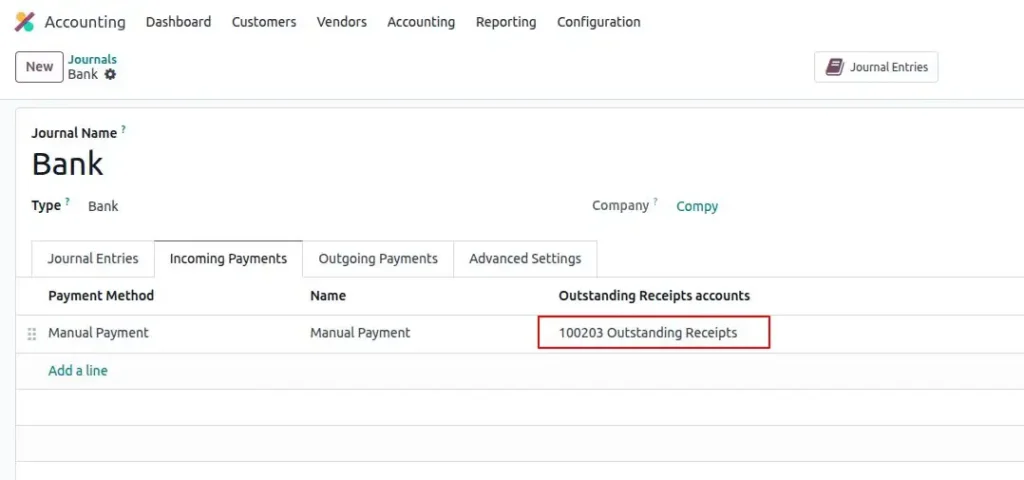The height and width of the screenshot is (480, 1024).
Task: Click the Payment Method column header
Action: tap(101, 296)
